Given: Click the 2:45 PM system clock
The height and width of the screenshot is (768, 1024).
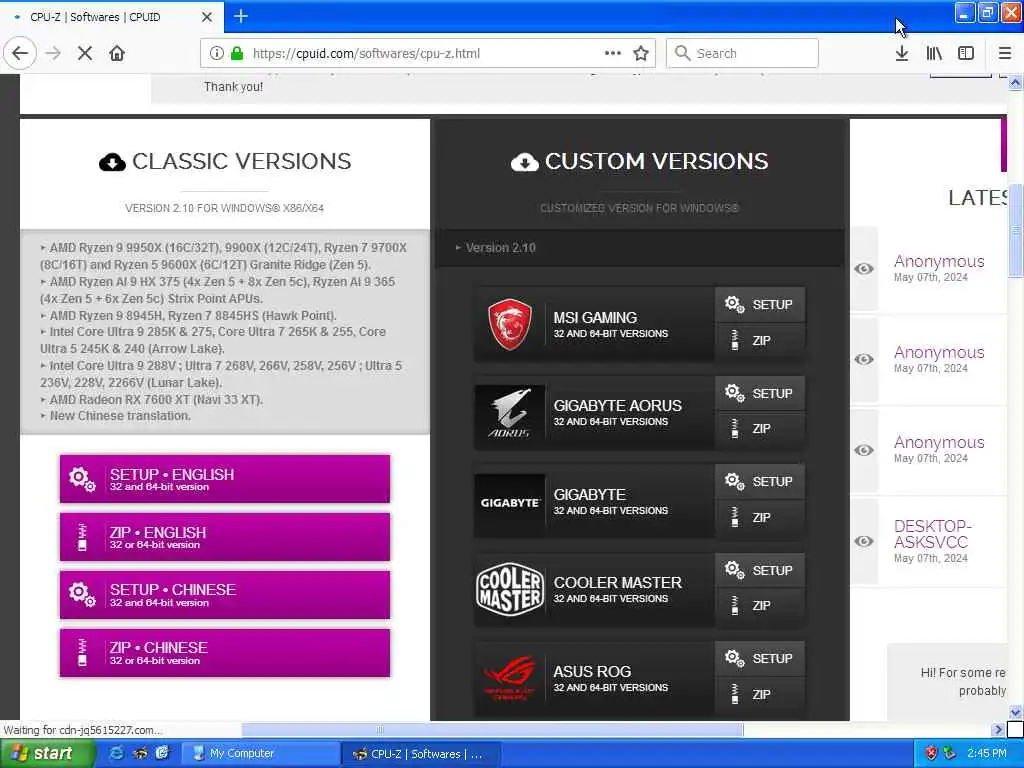Looking at the screenshot, I should point(986,754).
